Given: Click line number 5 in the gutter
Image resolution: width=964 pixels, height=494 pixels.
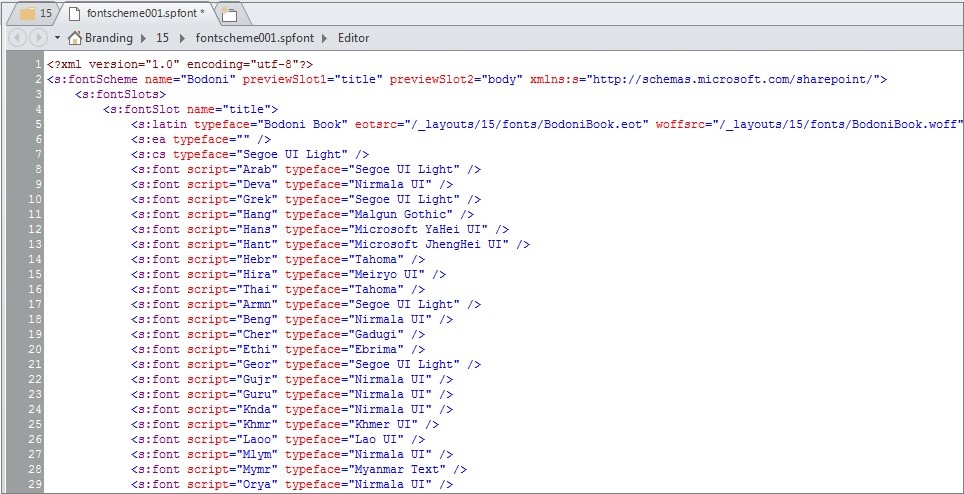Looking at the screenshot, I should pyautogui.click(x=38, y=124).
